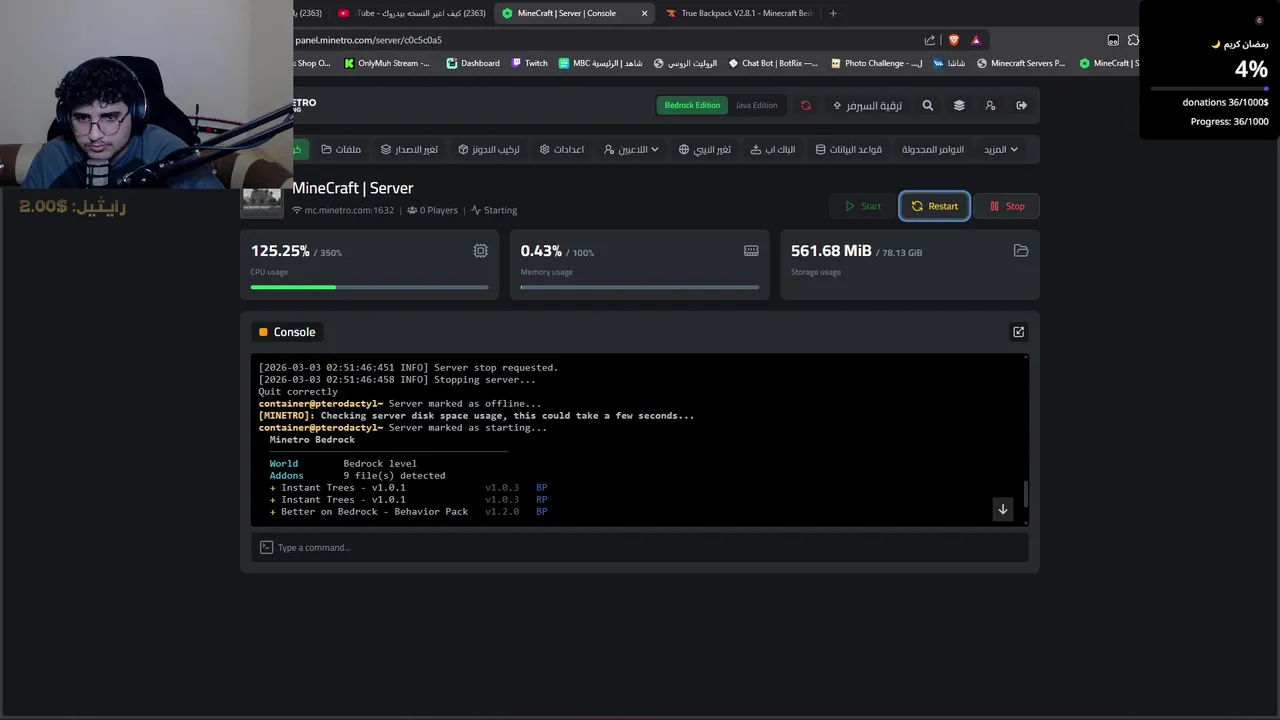Click the red refresh sync icon
The image size is (1280, 720).
[806, 105]
